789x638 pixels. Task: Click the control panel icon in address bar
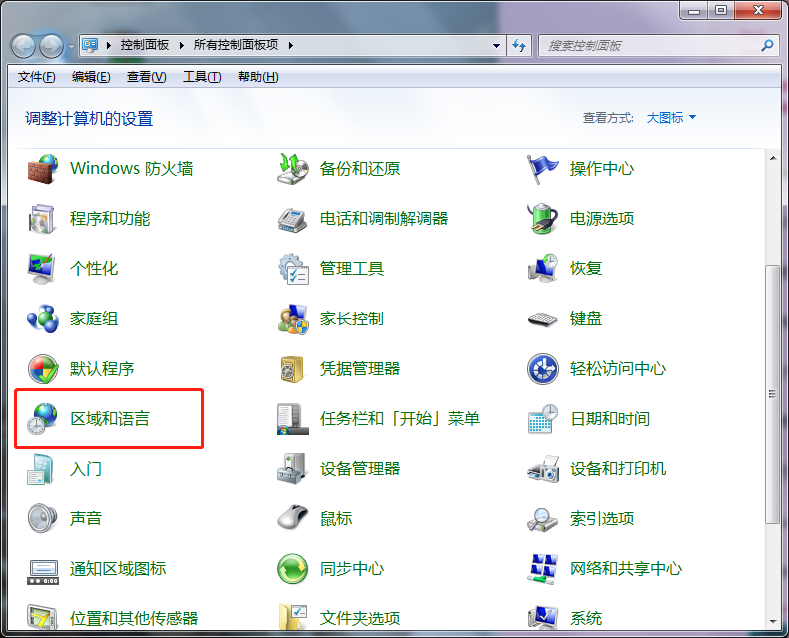point(90,45)
